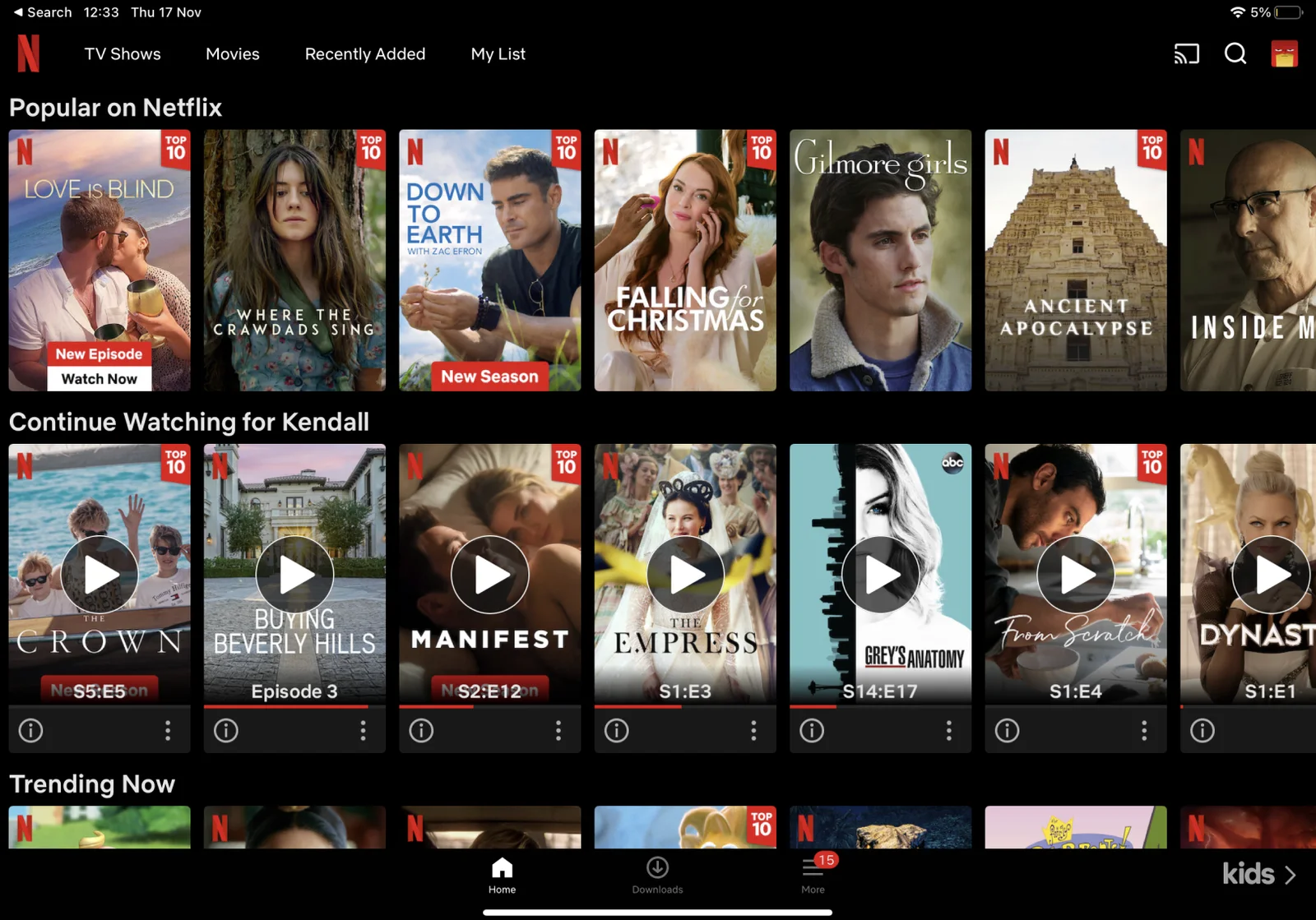The width and height of the screenshot is (1316, 920).
Task: Open more options for Manifest
Action: pyautogui.click(x=558, y=730)
